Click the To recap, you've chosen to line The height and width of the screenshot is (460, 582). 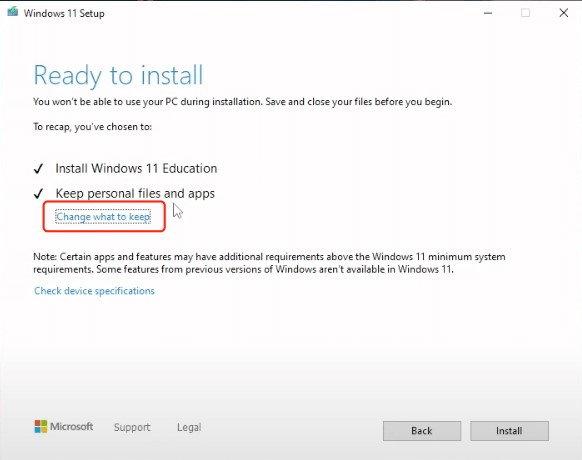[x=92, y=127]
